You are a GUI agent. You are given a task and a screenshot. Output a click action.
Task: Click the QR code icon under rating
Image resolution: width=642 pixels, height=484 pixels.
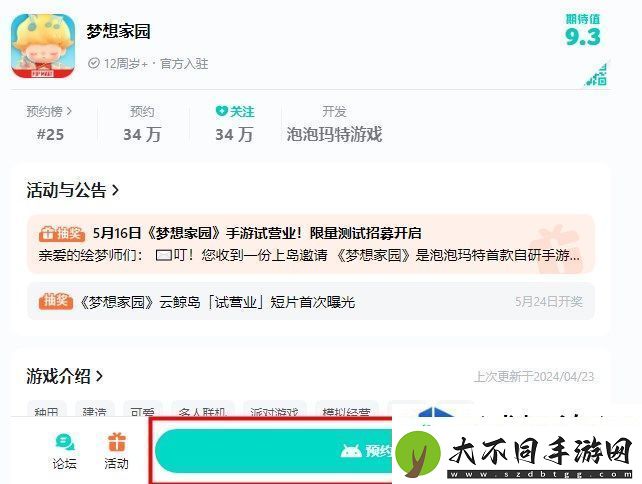[597, 75]
